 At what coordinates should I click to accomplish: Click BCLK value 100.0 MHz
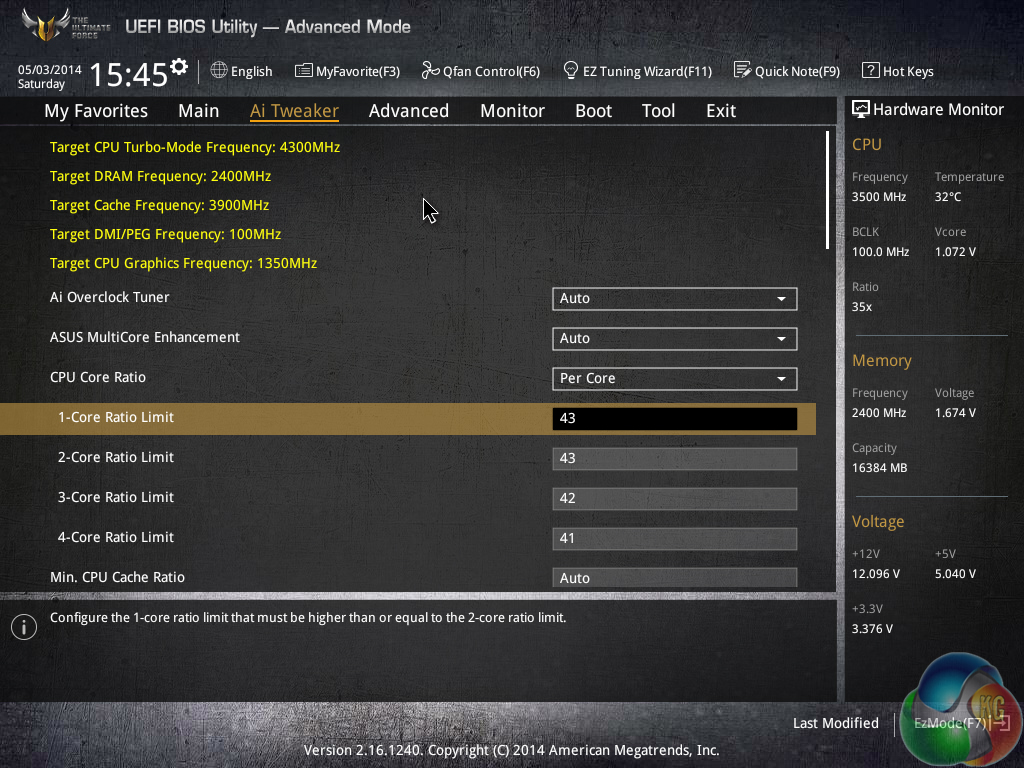(880, 252)
